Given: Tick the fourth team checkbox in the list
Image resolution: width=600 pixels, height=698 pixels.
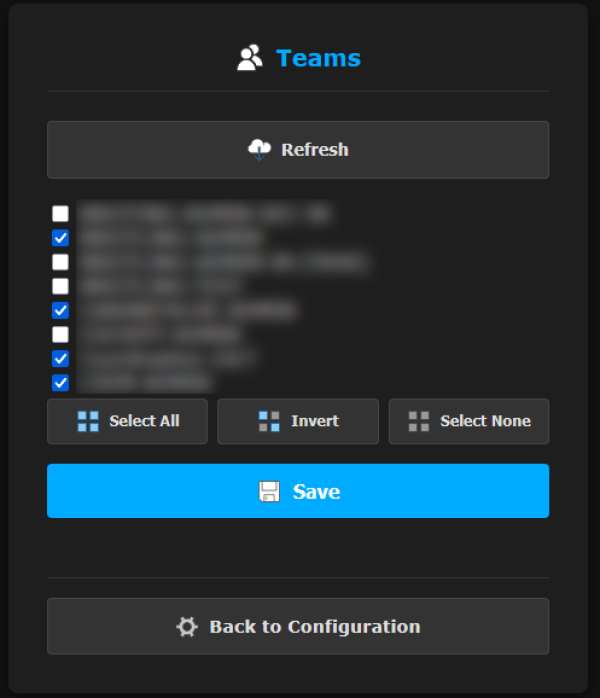Looking at the screenshot, I should click(x=61, y=286).
